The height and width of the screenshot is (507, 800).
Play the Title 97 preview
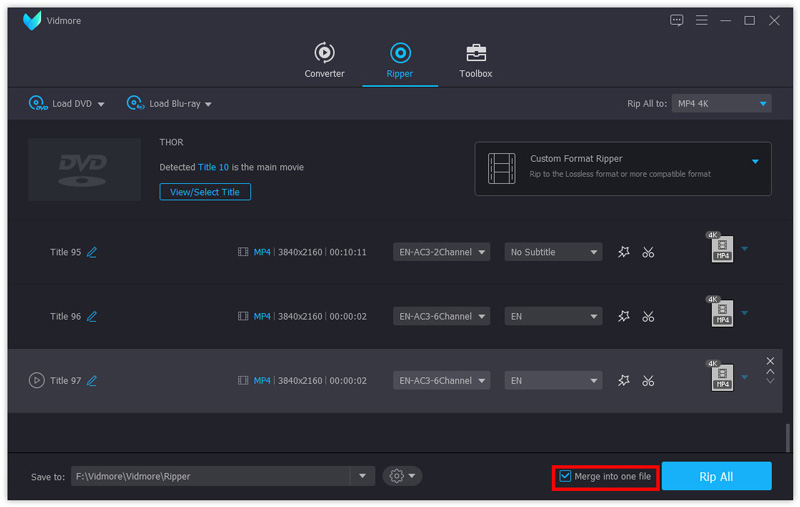point(37,381)
